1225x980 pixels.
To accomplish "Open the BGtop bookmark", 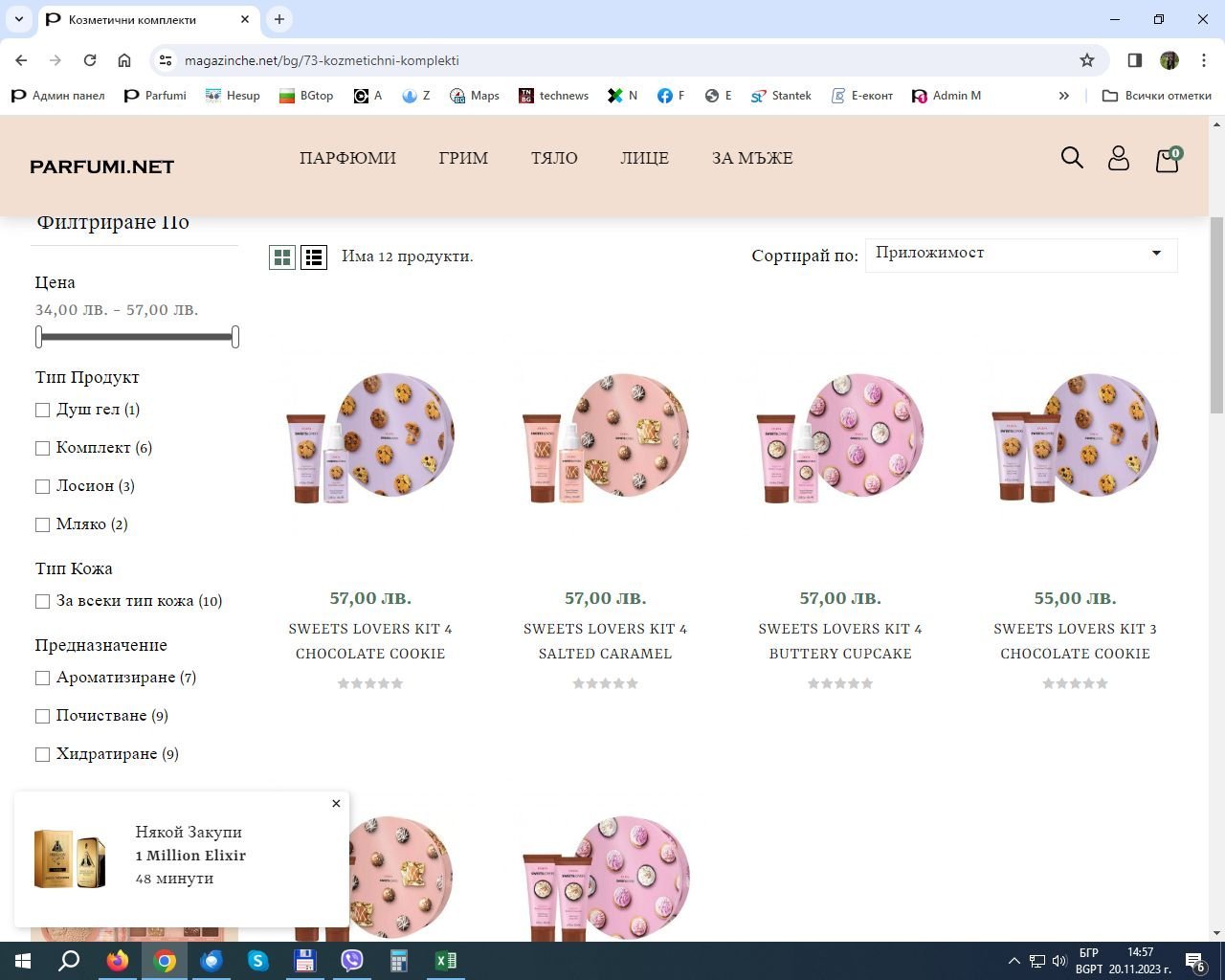I will (306, 96).
